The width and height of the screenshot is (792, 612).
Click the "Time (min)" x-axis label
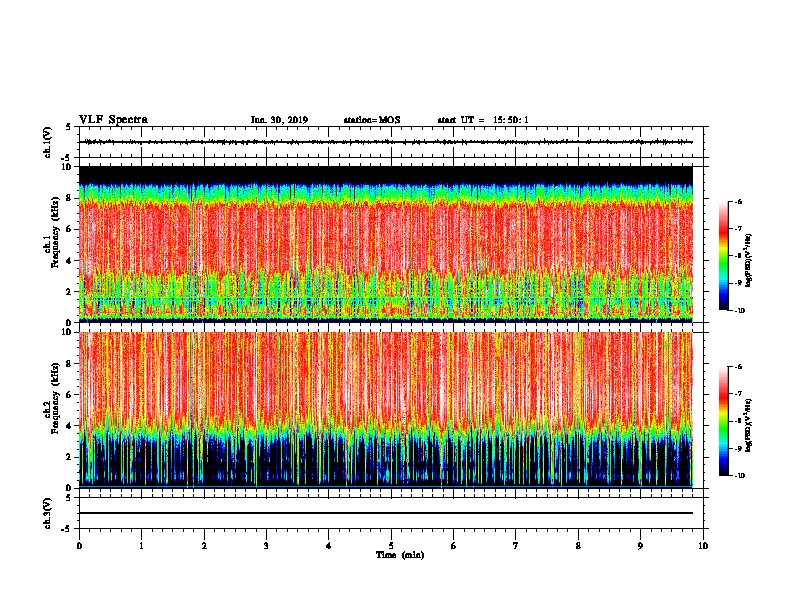click(x=400, y=555)
